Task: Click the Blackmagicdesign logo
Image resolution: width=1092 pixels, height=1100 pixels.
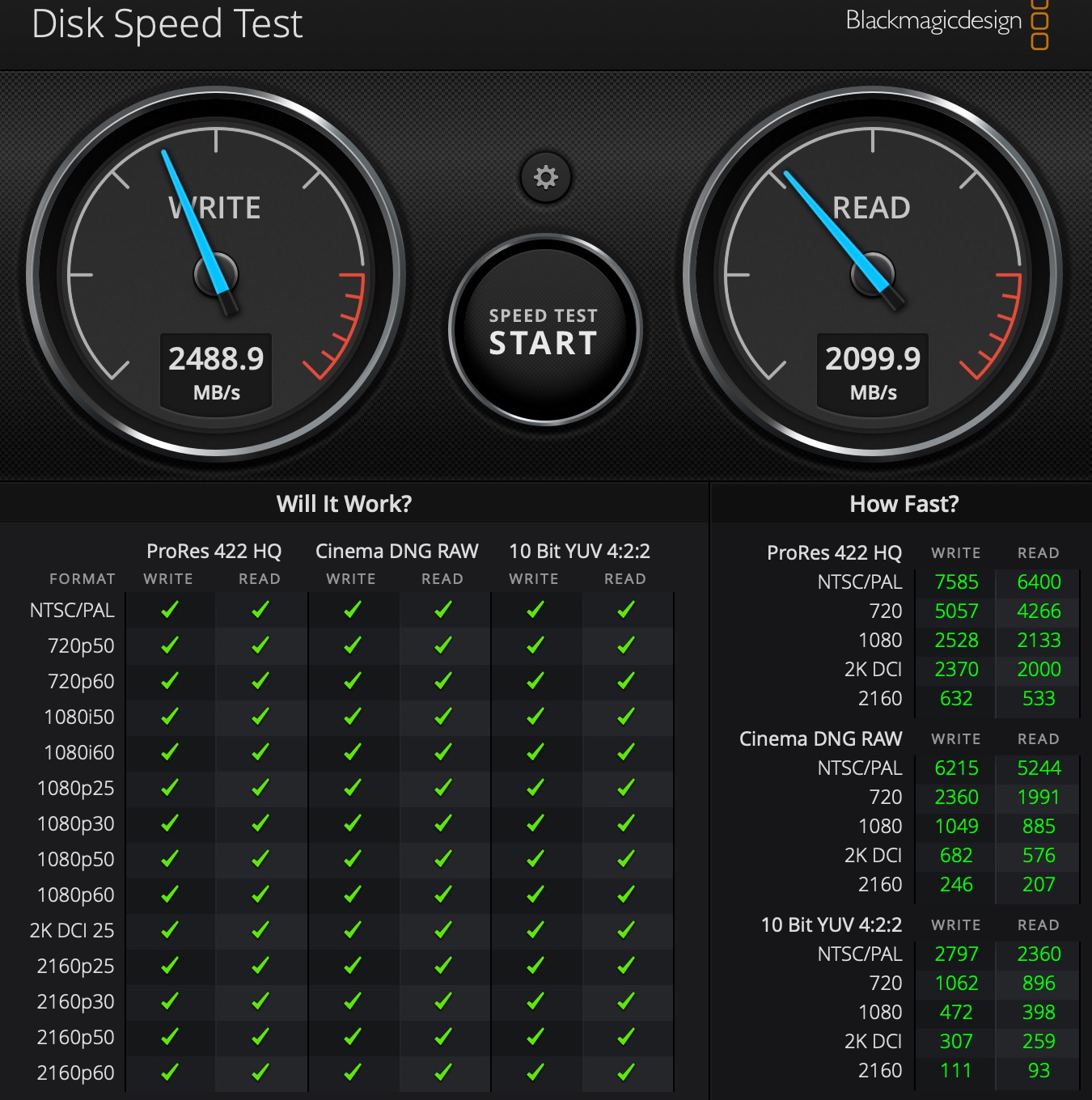Action: pyautogui.click(x=947, y=22)
